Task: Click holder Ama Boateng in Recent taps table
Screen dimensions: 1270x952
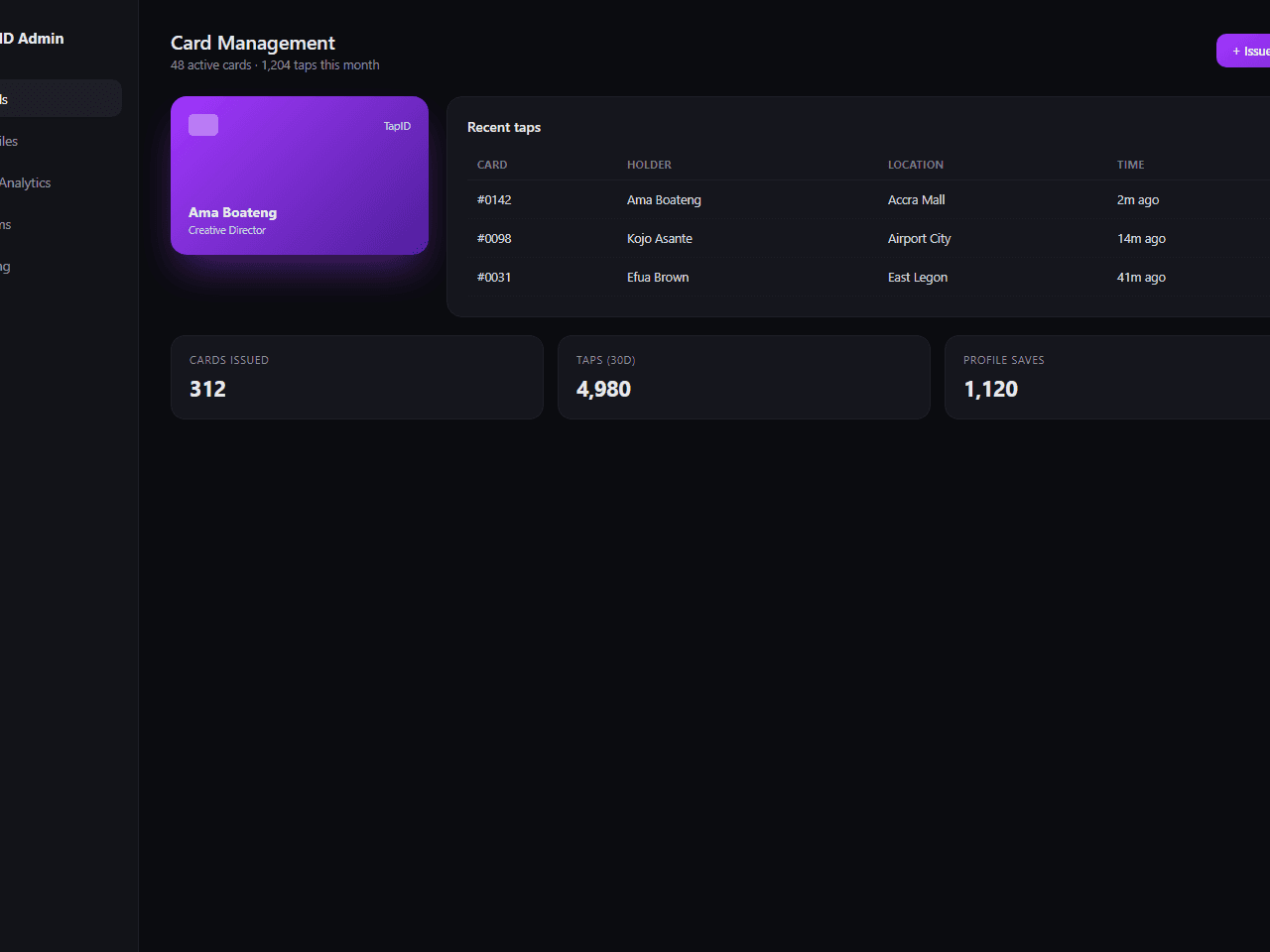Action: click(664, 199)
